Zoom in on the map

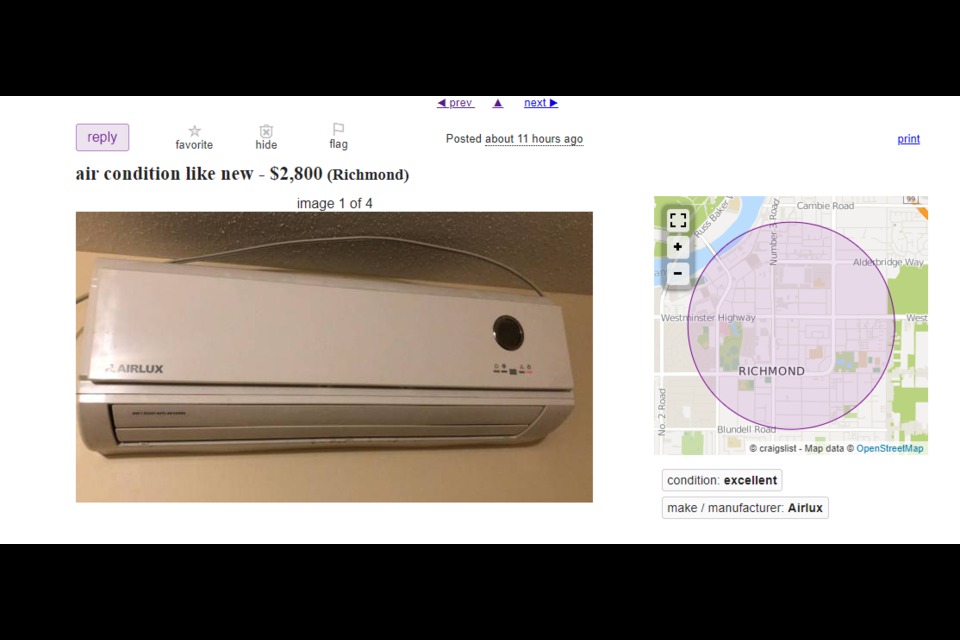(x=678, y=247)
